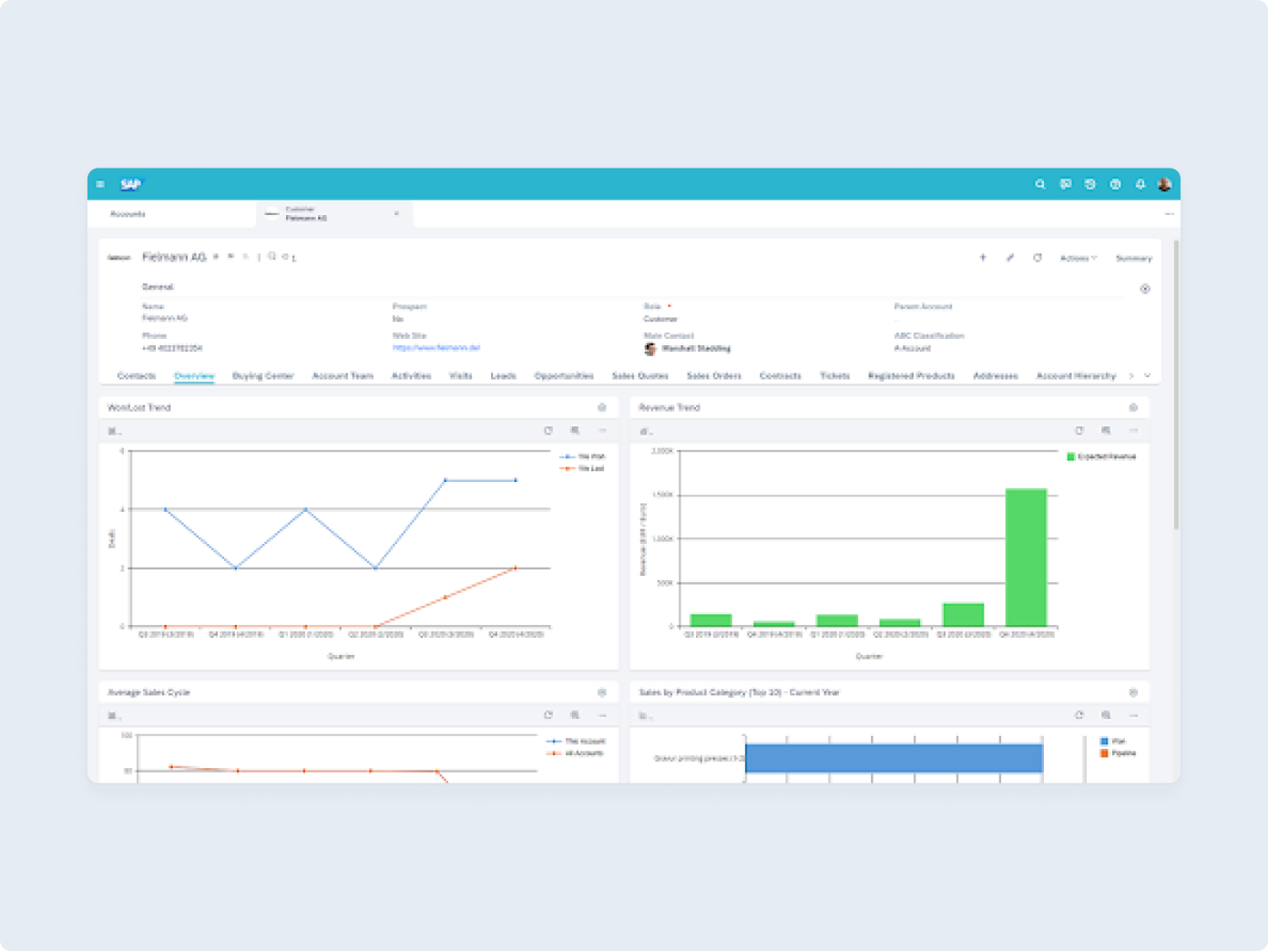Toggle the flag icon next to Fielmann AG
This screenshot has width=1268, height=952.
230,257
